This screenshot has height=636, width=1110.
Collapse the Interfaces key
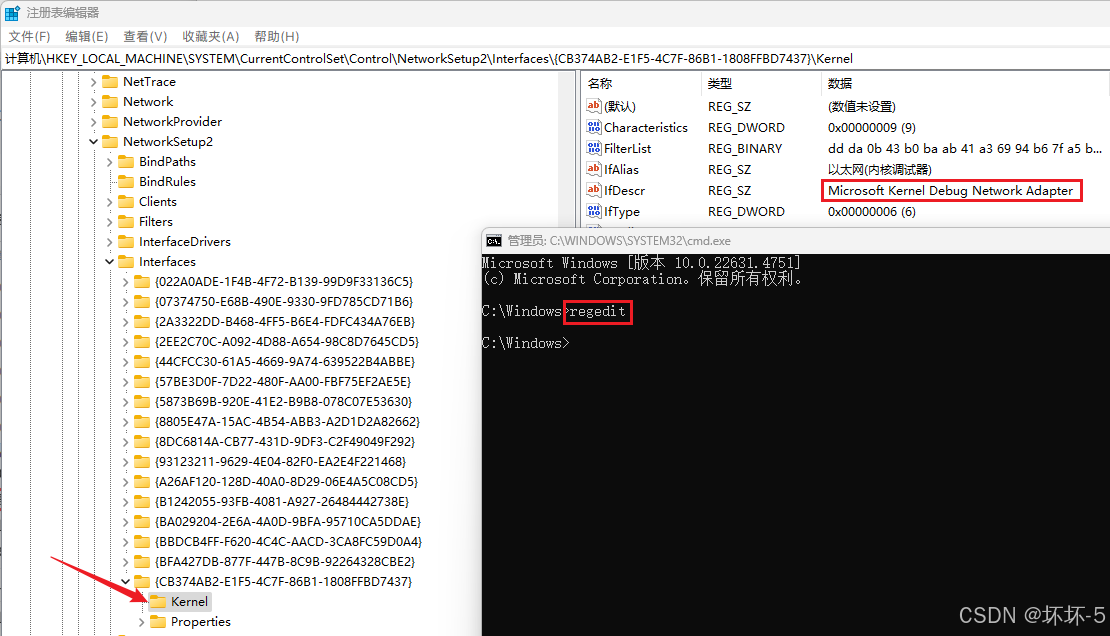(110, 261)
